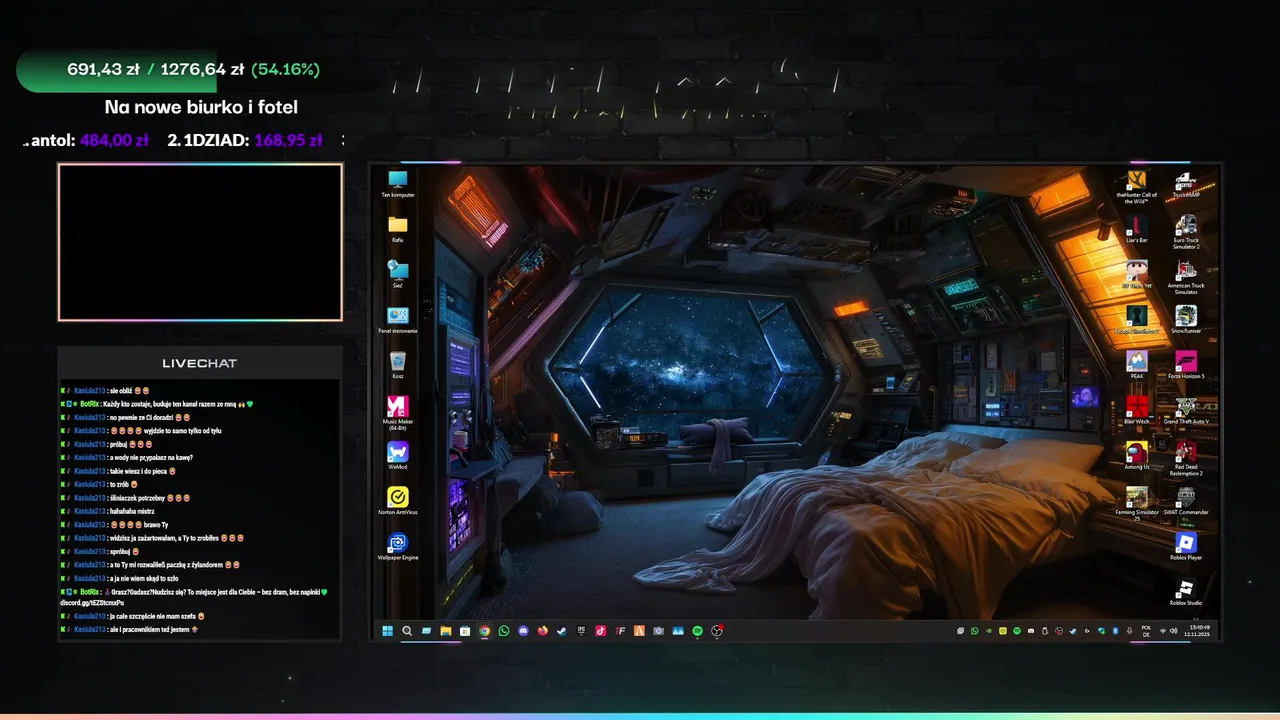
Task: Open the Windows Start menu
Action: point(387,631)
